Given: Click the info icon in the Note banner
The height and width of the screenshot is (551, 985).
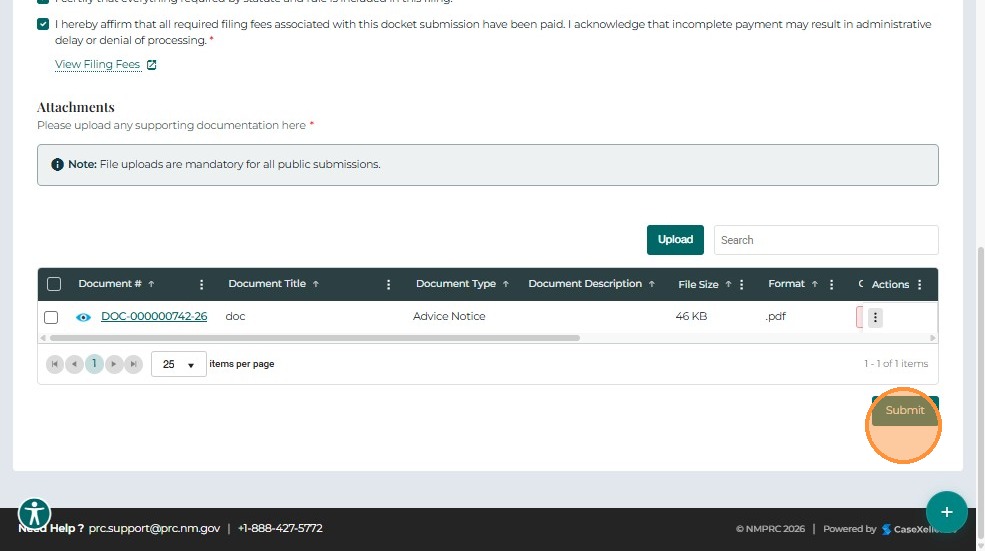Looking at the screenshot, I should pos(57,165).
